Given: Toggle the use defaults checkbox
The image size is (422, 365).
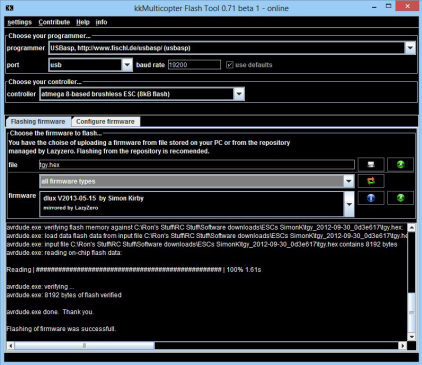Looking at the screenshot, I should pyautogui.click(x=230, y=65).
